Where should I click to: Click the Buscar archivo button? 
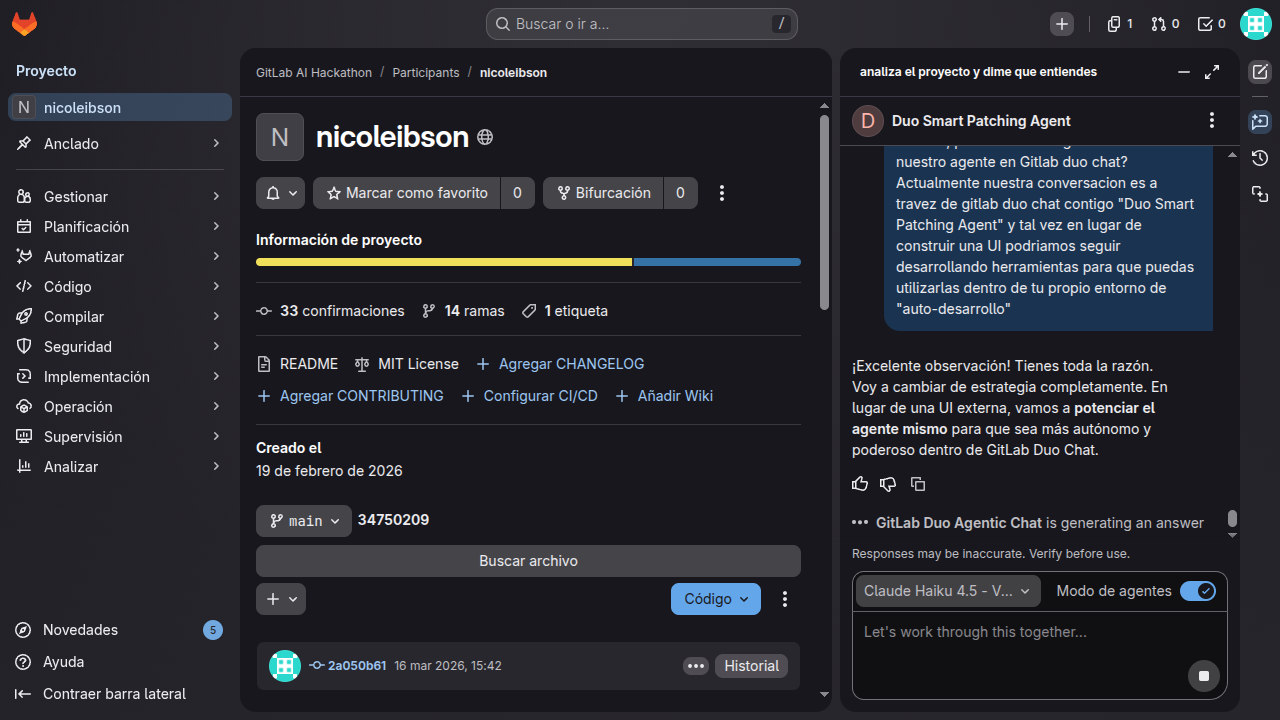[x=528, y=561]
